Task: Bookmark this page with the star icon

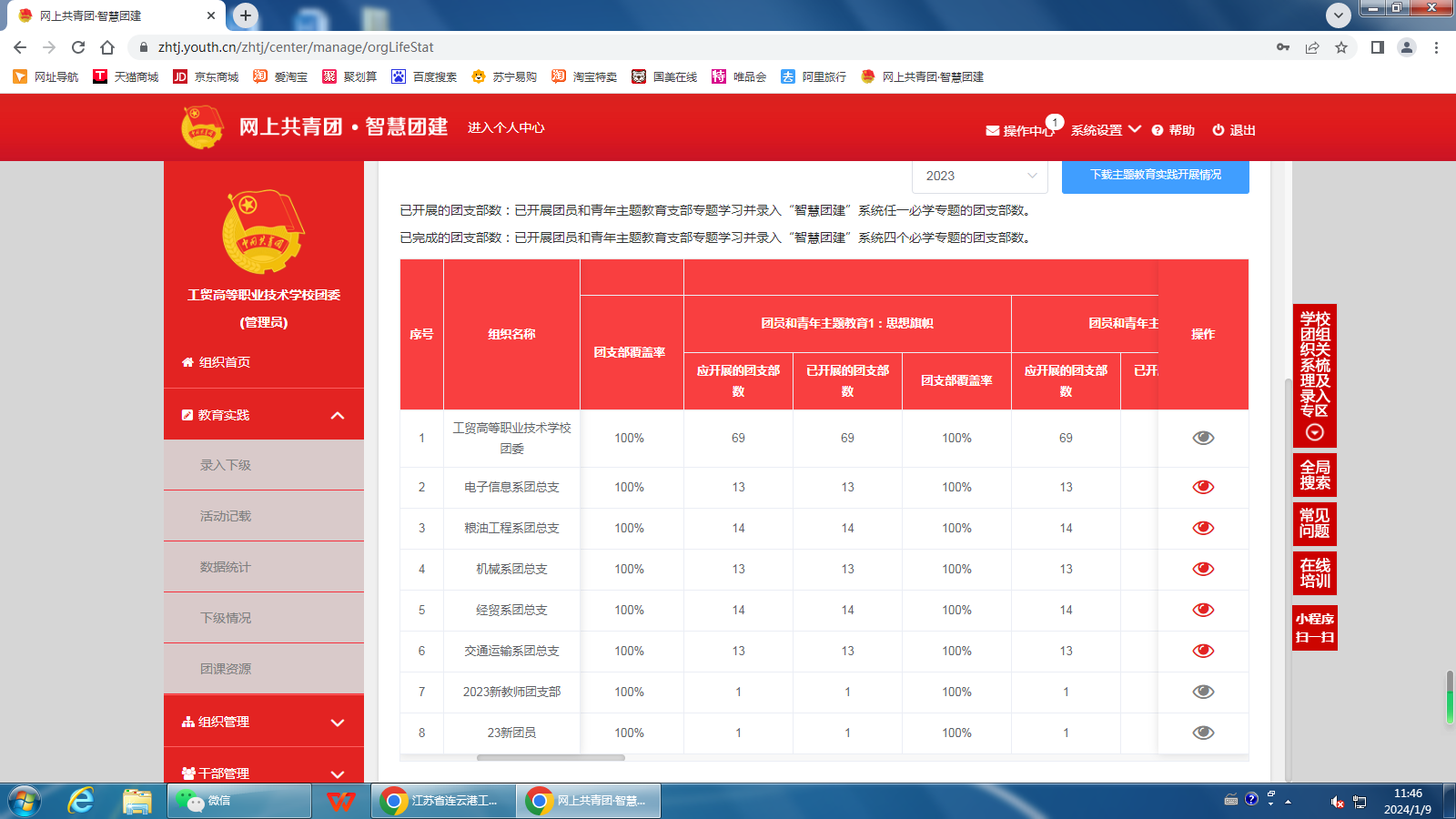Action: [1341, 47]
